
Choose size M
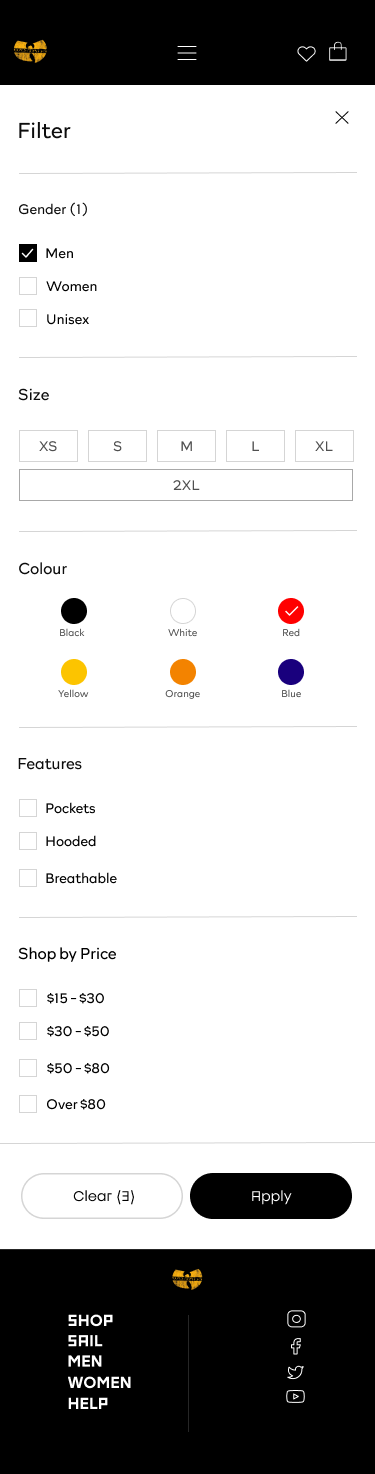(186, 446)
